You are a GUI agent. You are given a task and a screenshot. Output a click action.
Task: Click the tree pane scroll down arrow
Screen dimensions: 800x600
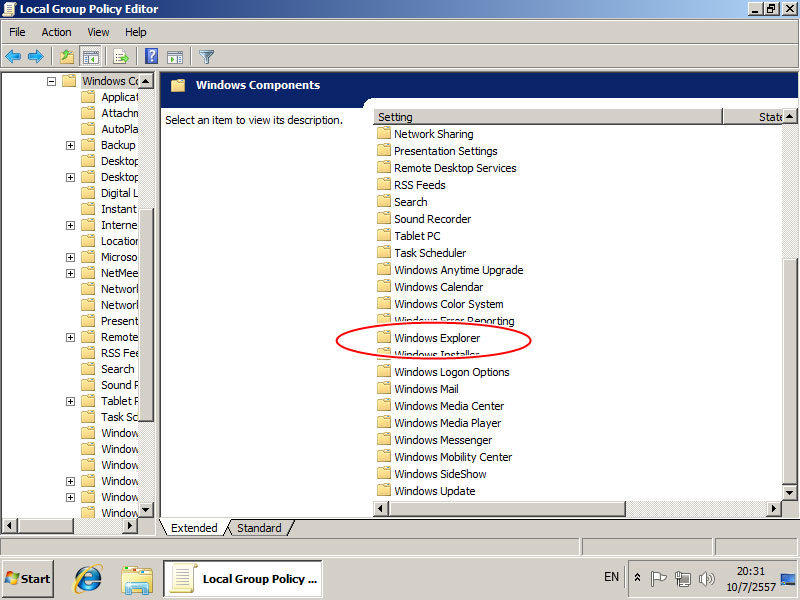pos(146,509)
